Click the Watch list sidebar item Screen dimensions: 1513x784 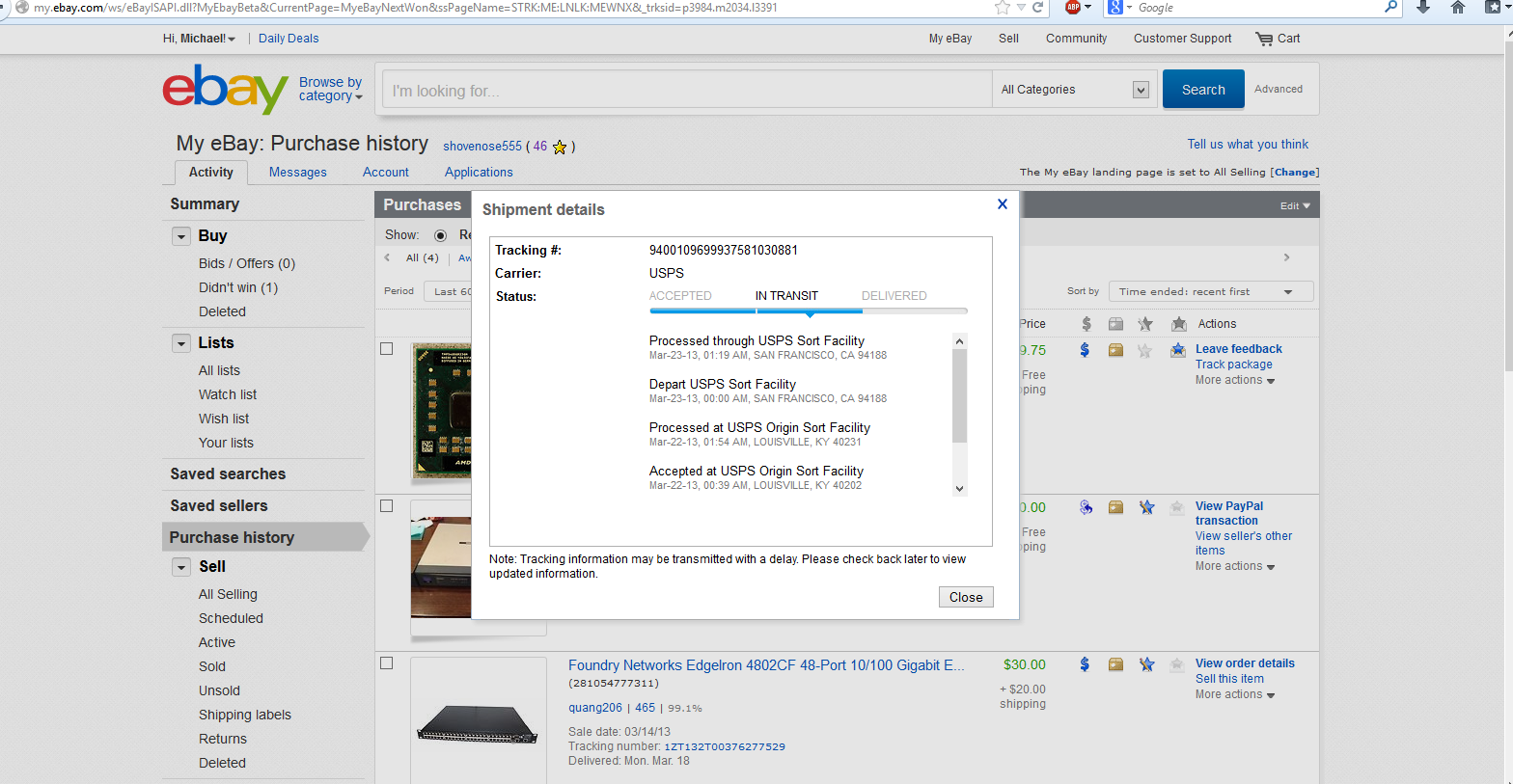point(228,394)
